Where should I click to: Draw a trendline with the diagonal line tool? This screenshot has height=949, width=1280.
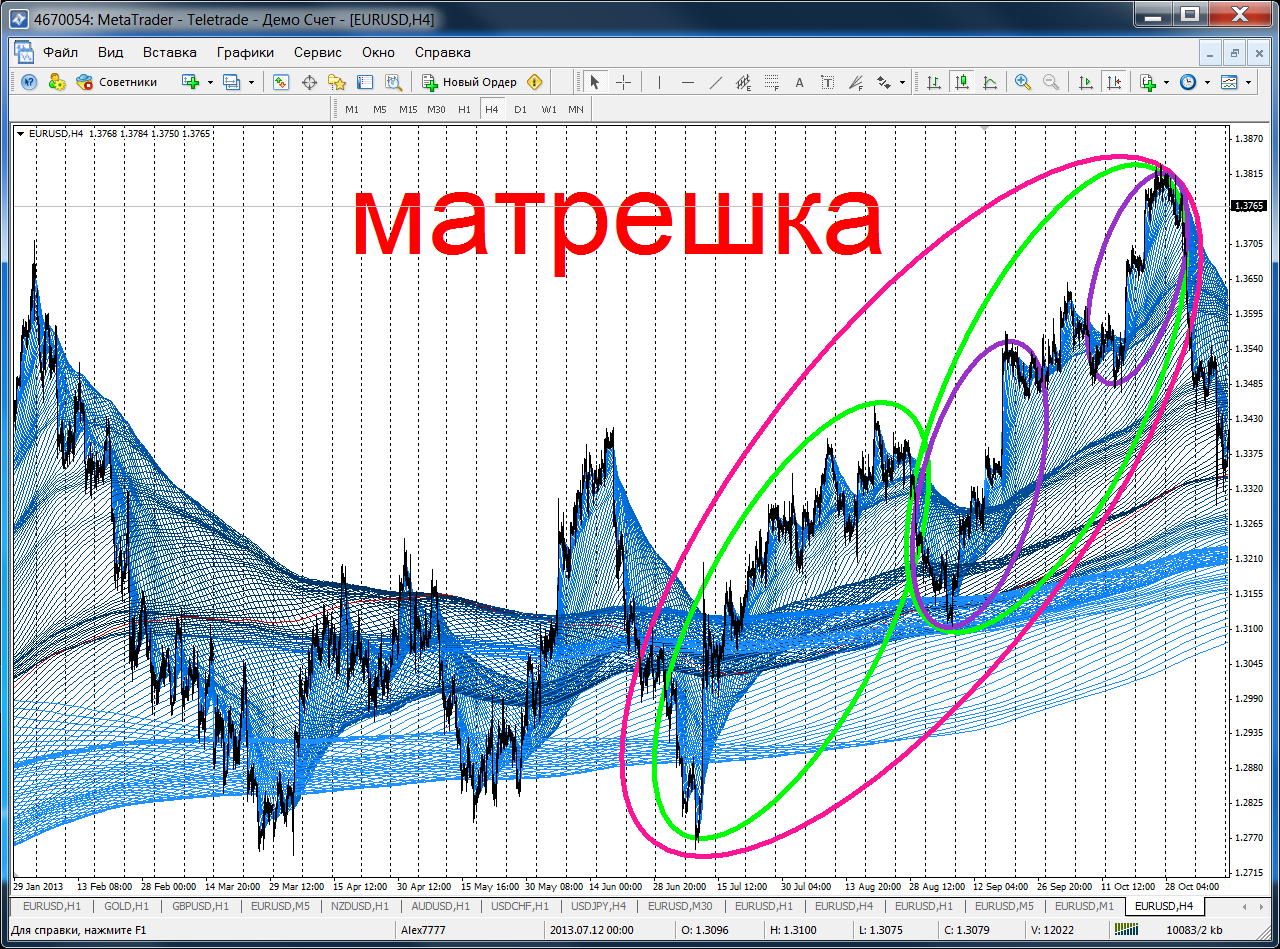(x=715, y=82)
